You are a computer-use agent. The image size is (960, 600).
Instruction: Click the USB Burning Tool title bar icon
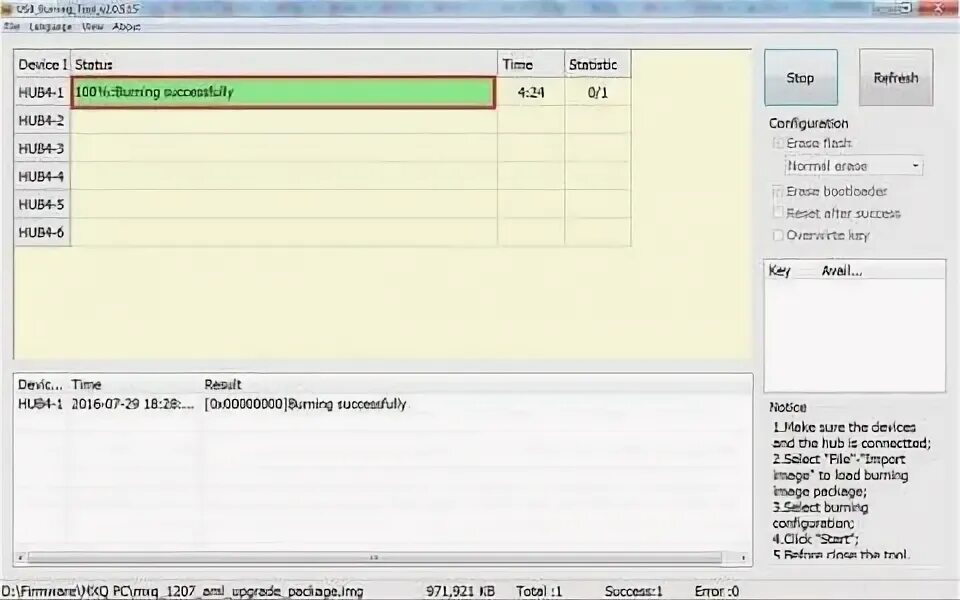point(7,9)
